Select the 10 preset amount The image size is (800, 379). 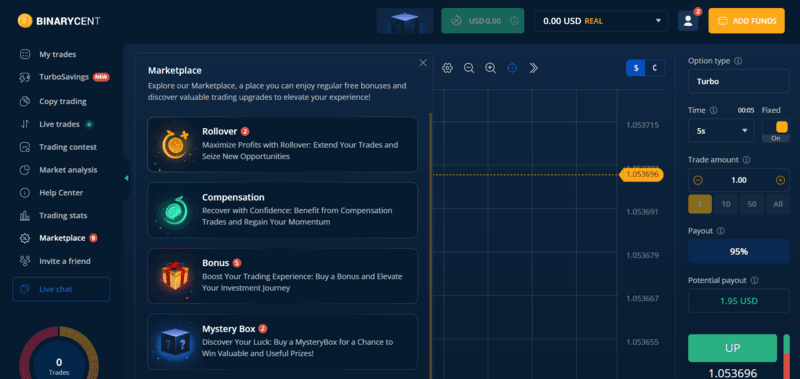click(726, 204)
